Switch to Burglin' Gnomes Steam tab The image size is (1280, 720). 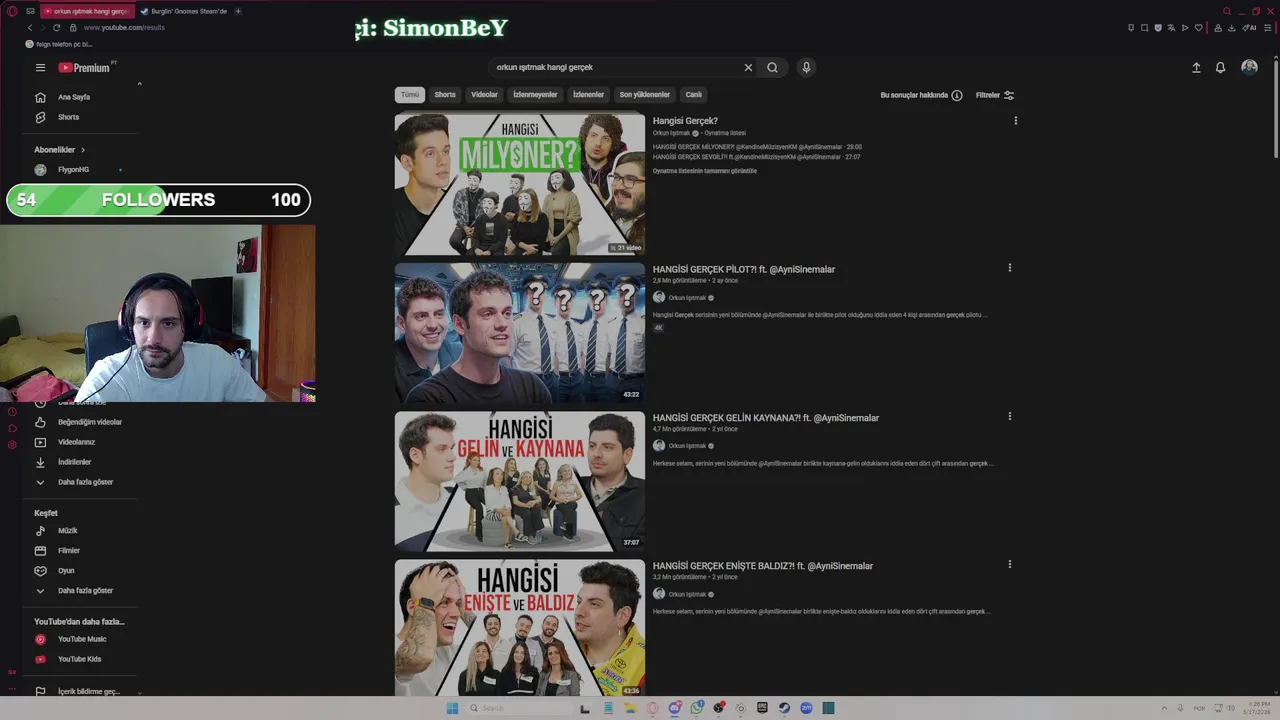coord(185,11)
